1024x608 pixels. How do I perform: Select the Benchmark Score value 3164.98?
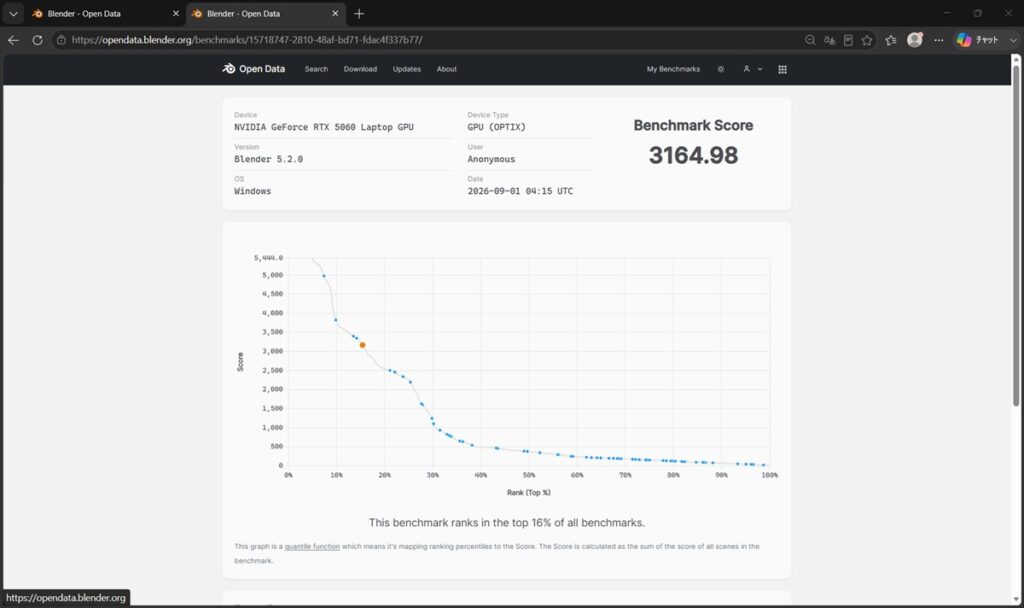click(x=694, y=155)
